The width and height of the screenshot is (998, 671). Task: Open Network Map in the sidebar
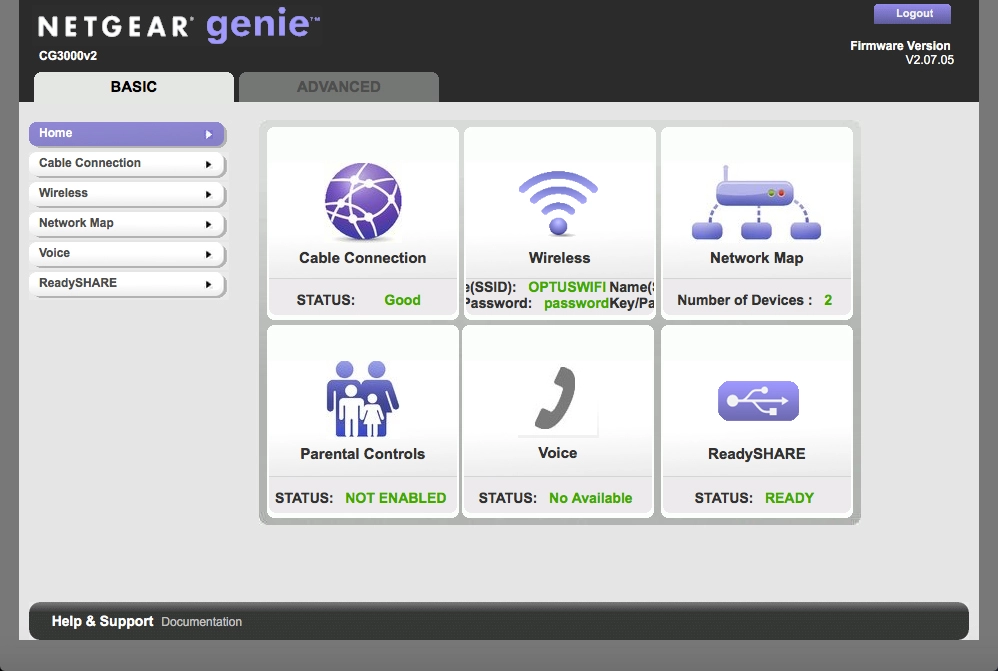click(127, 223)
